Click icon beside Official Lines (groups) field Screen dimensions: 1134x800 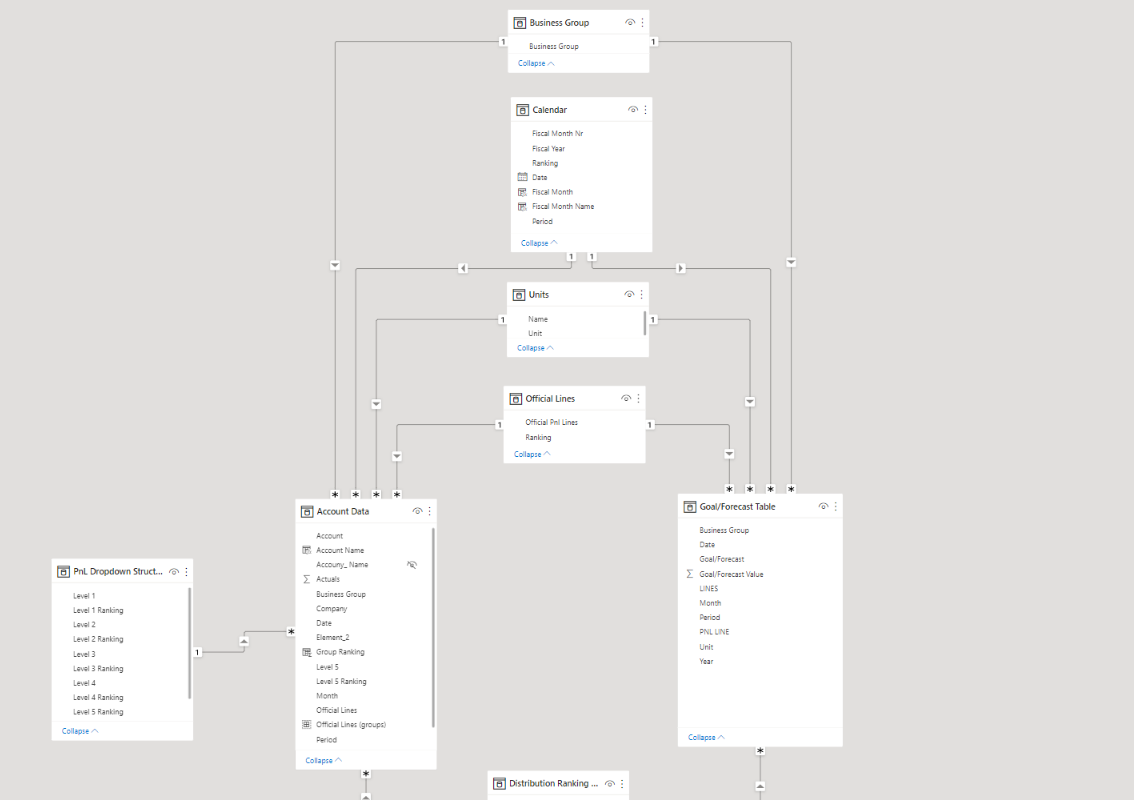(x=307, y=725)
